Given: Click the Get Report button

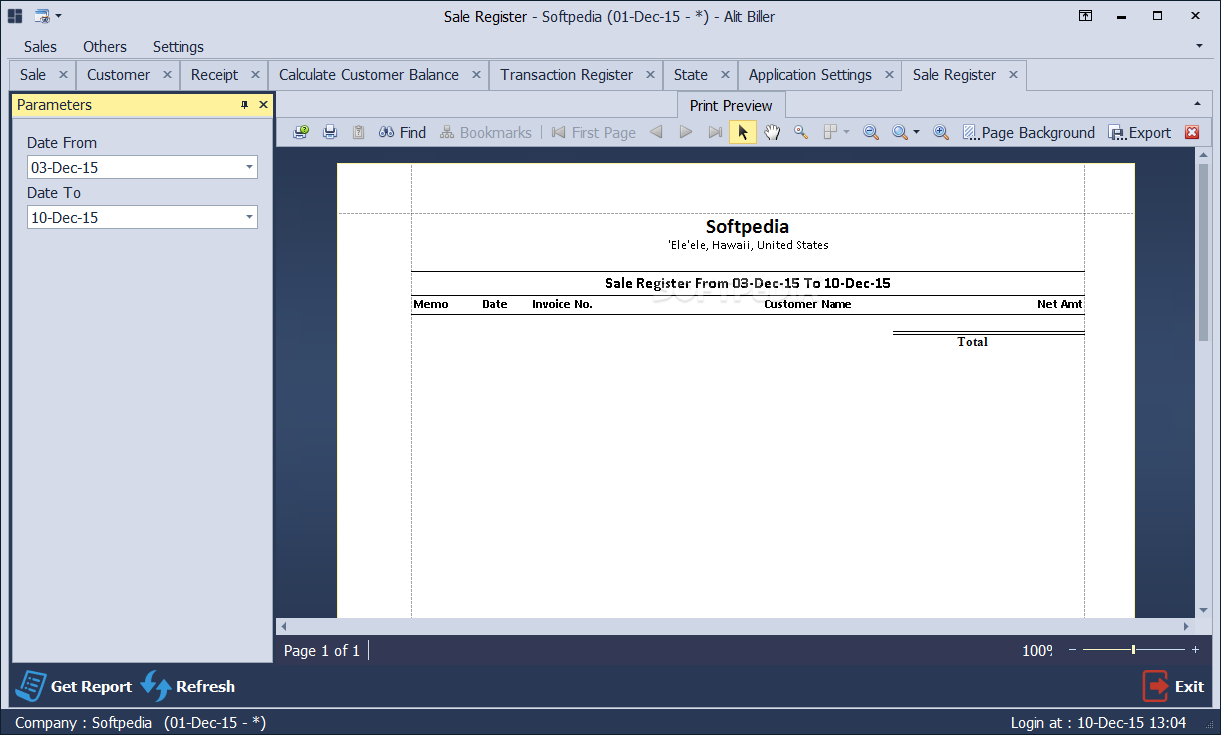Looking at the screenshot, I should coord(75,686).
